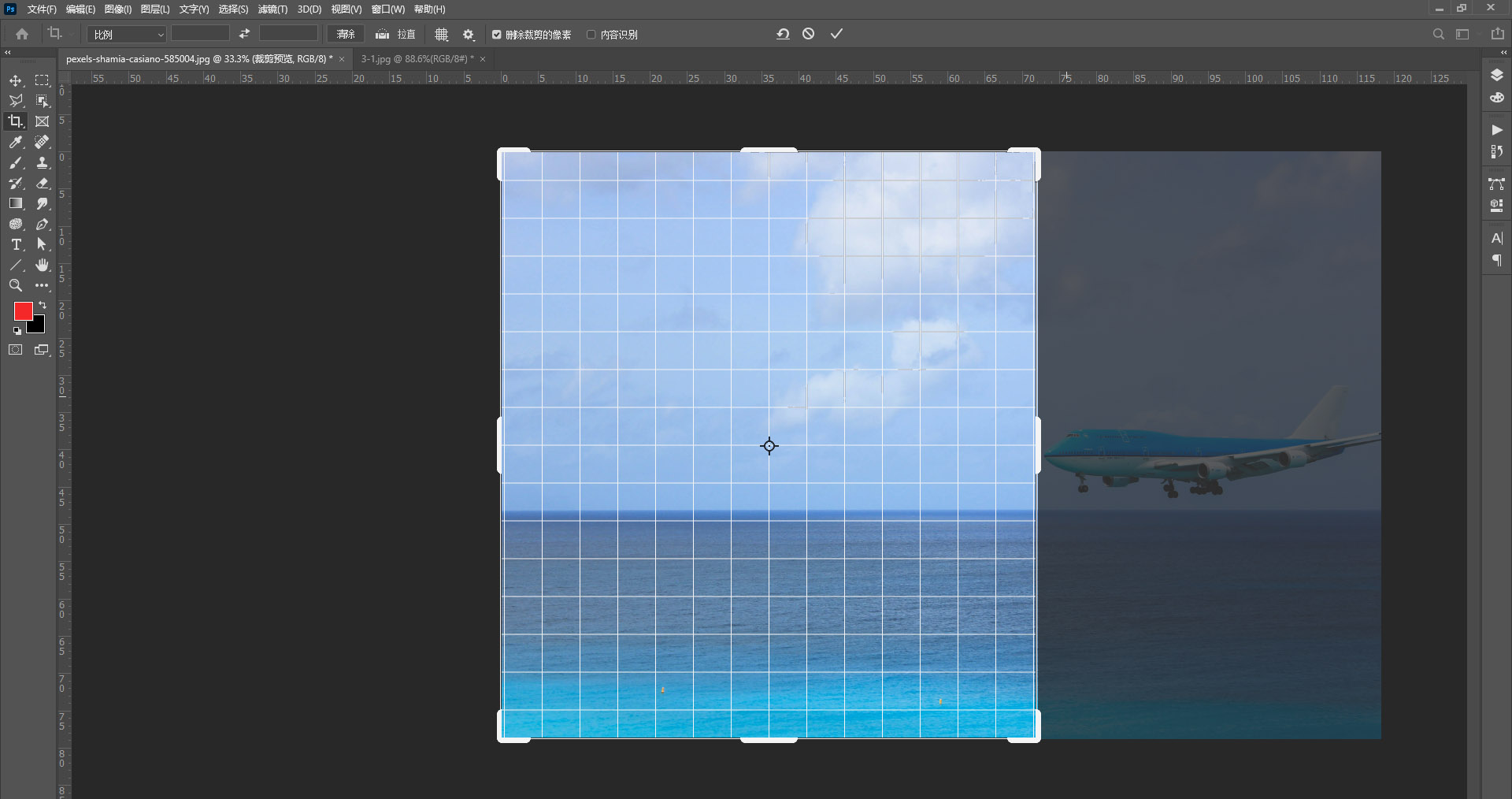Select the Eyedropper tool
The image size is (1512, 799).
[16, 142]
